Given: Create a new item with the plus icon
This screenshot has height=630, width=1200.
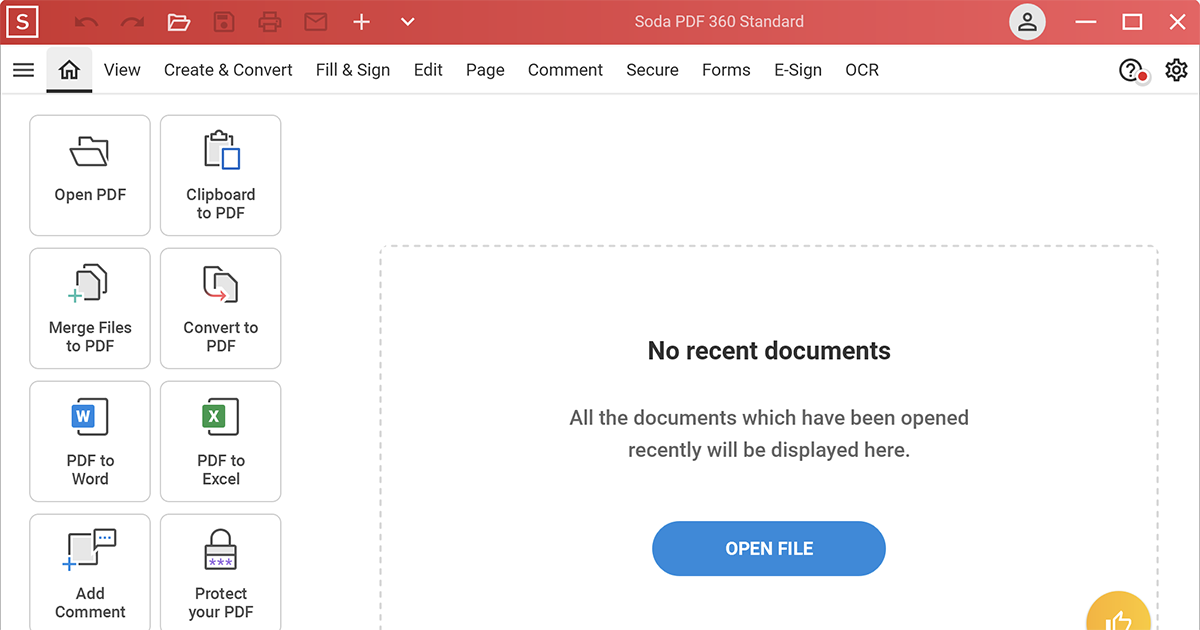Looking at the screenshot, I should pos(362,22).
